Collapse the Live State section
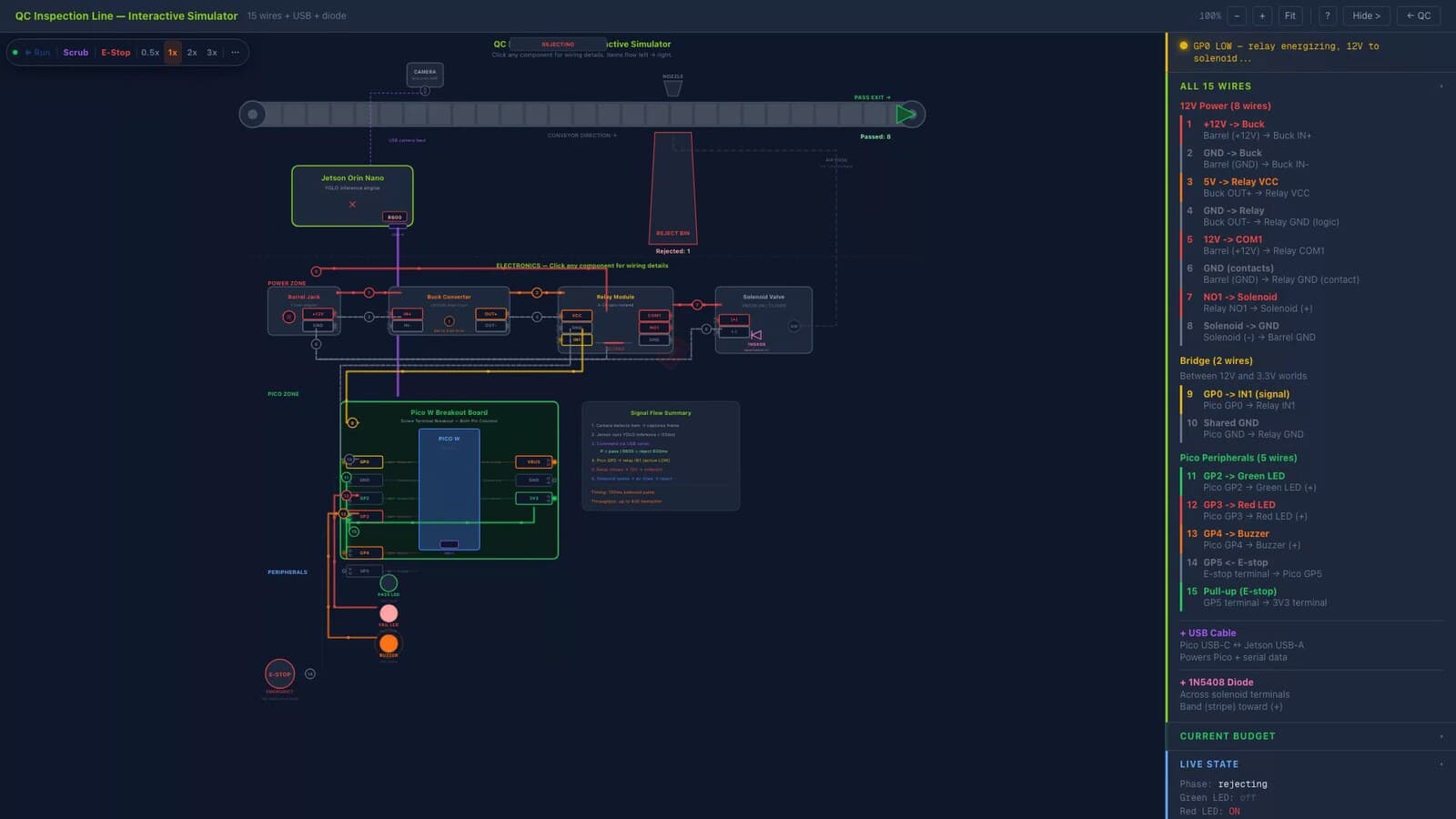 [1310, 764]
